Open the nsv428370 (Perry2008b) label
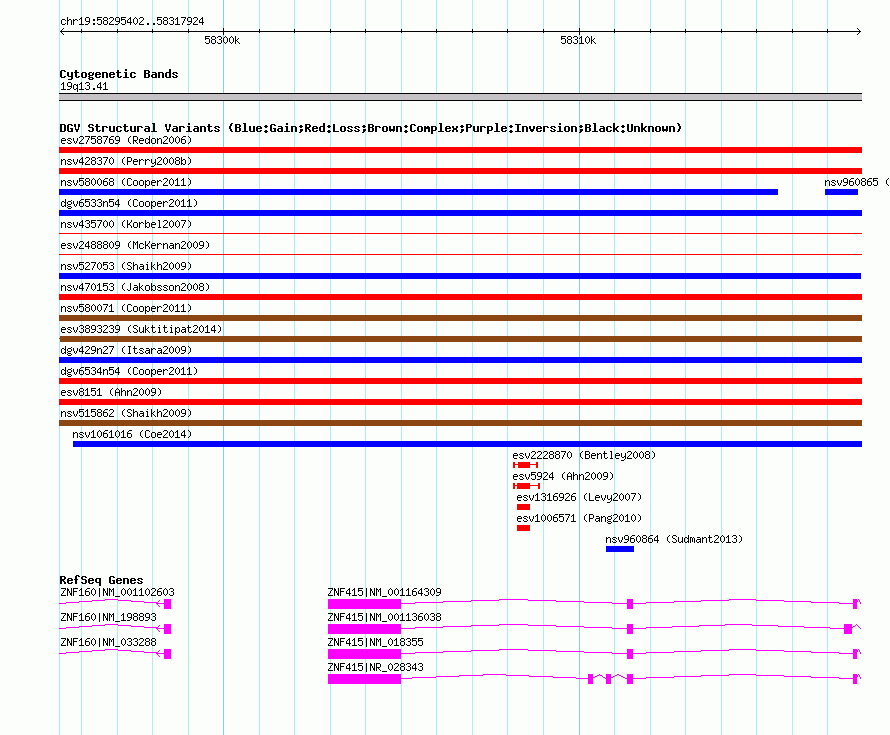 tap(126, 161)
